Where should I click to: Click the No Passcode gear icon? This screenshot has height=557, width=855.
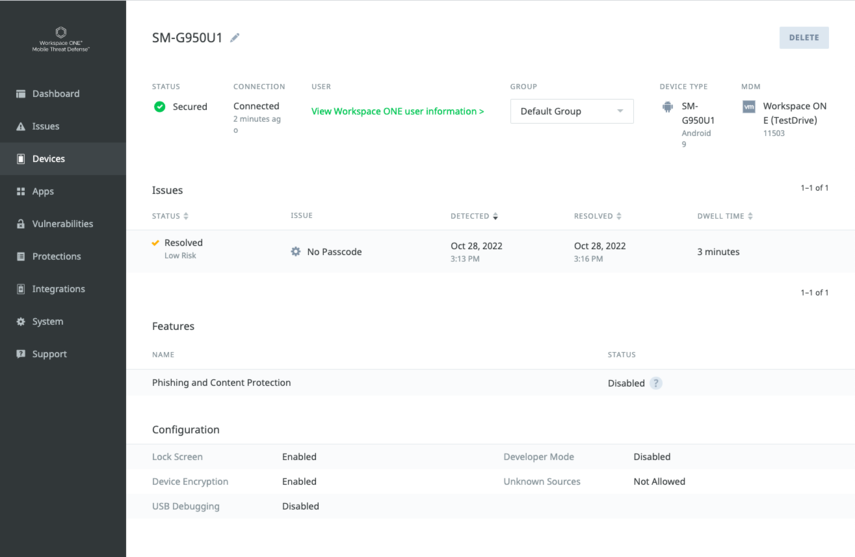pos(295,252)
